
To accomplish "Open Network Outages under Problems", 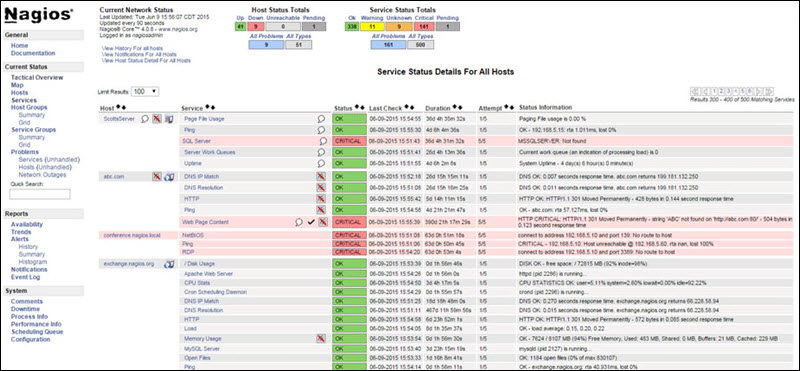I will 42,175.
